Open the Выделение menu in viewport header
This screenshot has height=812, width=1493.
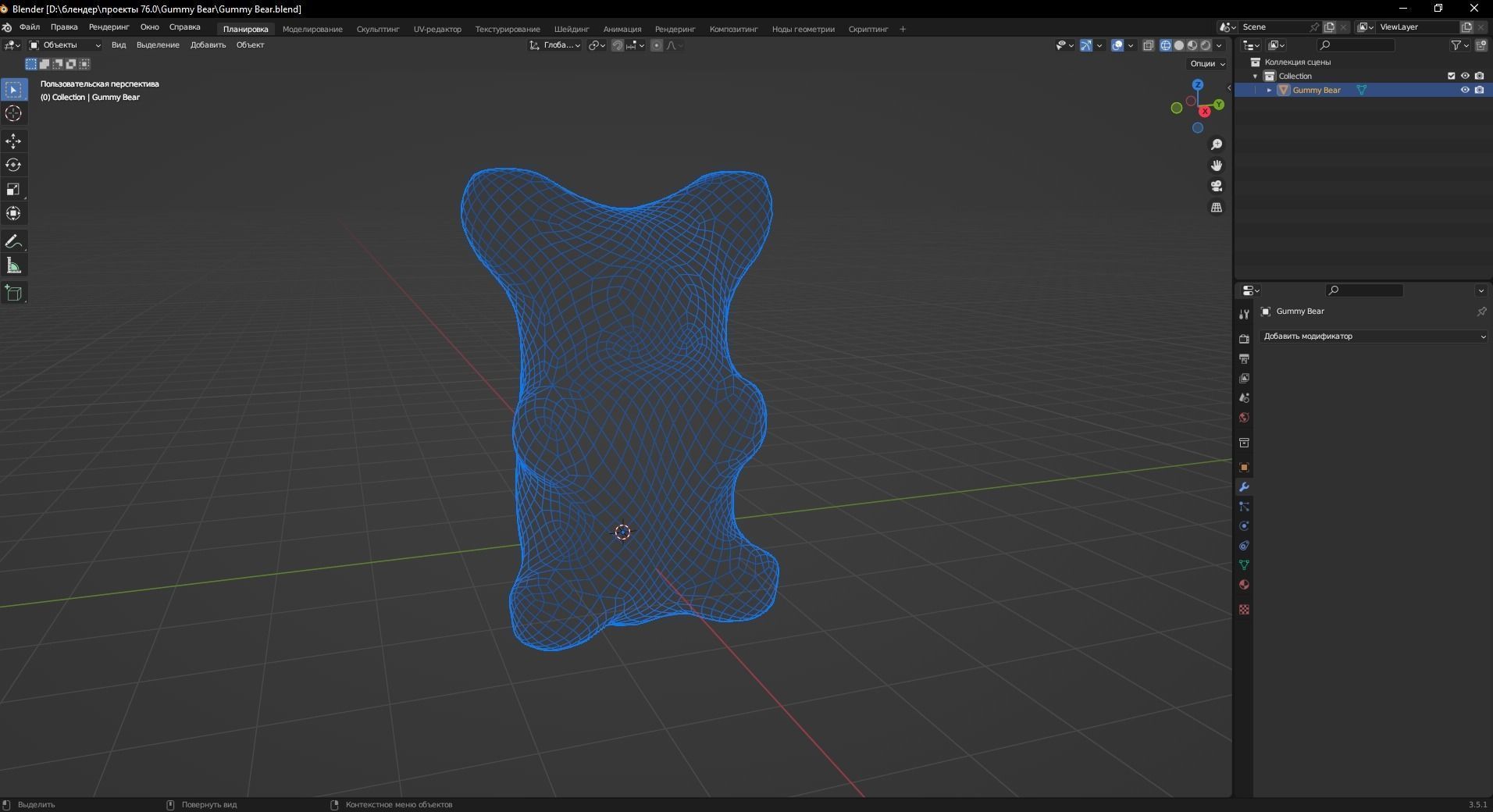(x=158, y=45)
